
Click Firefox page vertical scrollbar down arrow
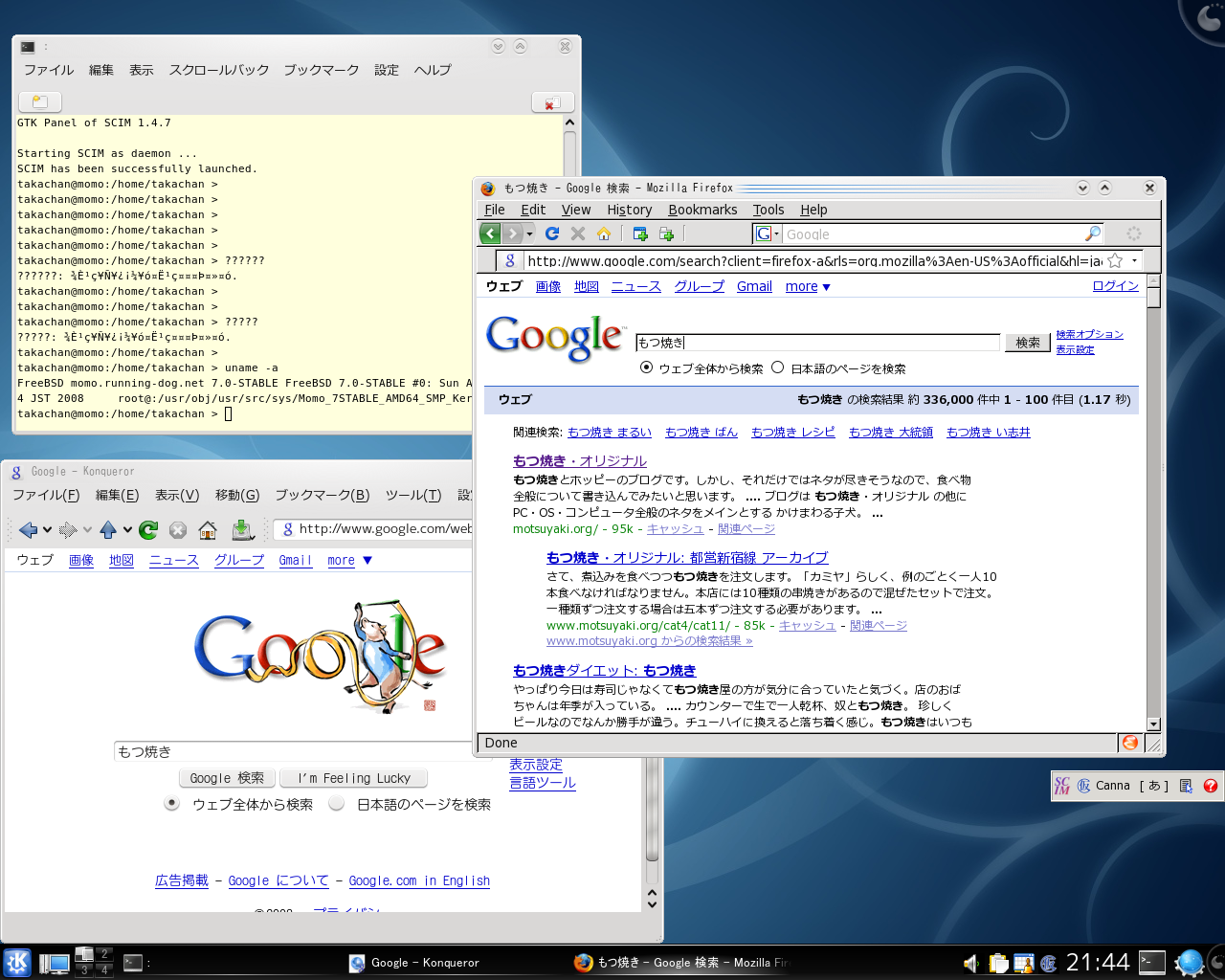tap(1153, 724)
